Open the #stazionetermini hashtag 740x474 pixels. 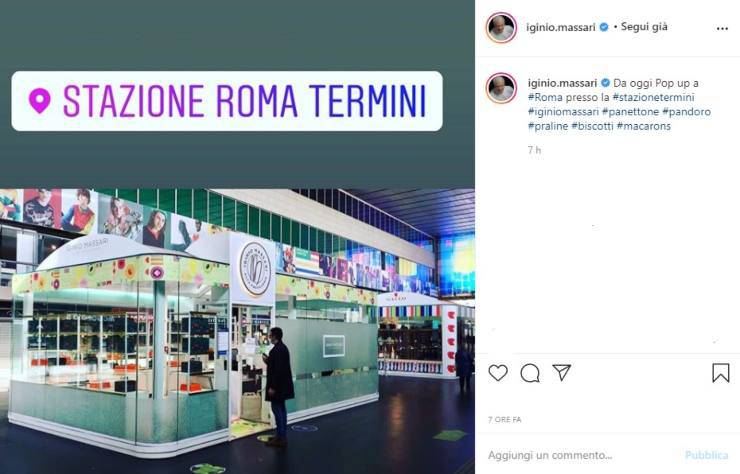653,97
